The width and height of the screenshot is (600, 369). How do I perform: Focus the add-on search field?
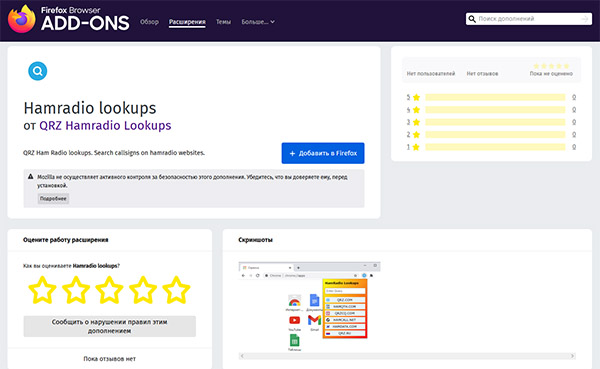pos(528,19)
